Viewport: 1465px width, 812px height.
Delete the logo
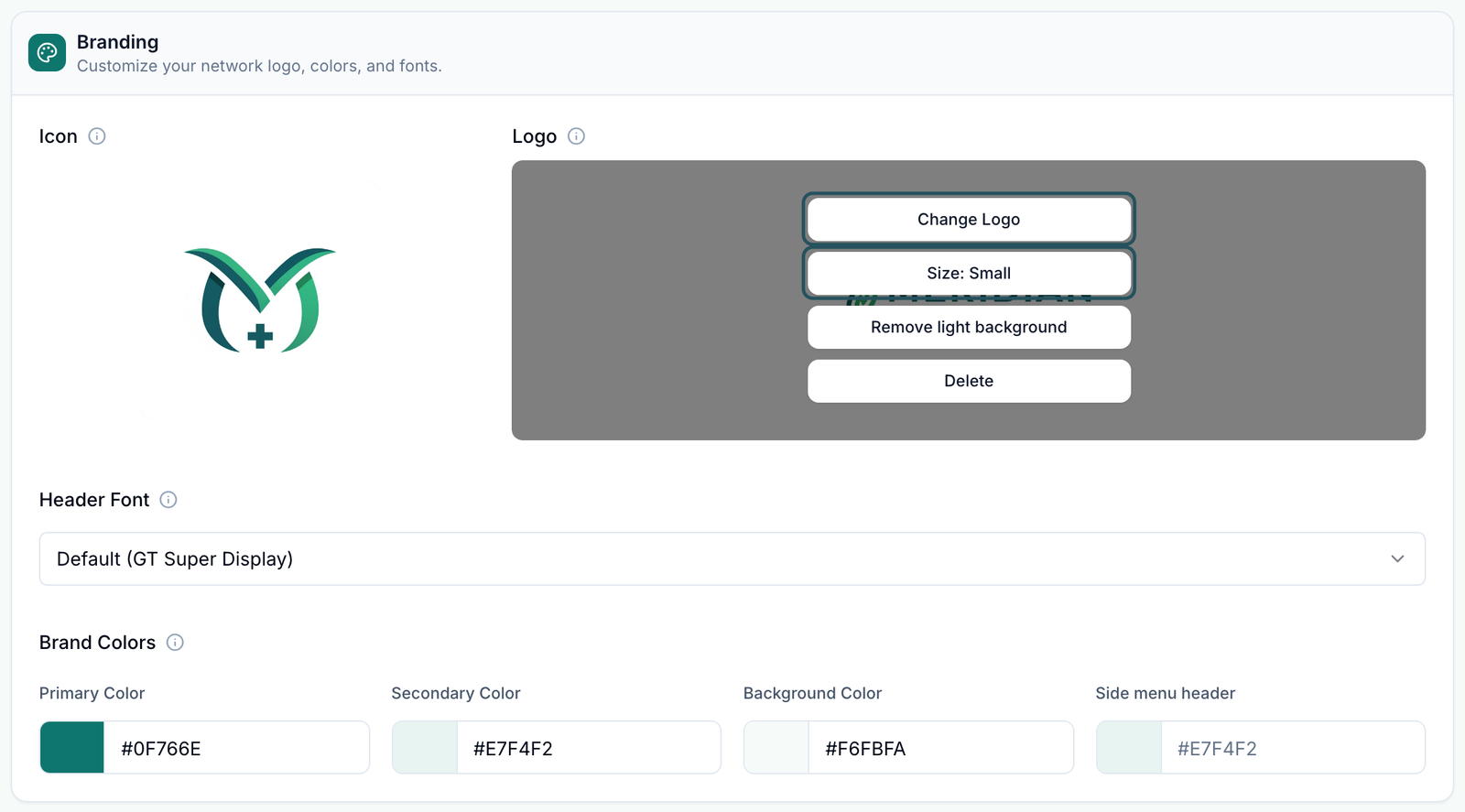point(969,381)
